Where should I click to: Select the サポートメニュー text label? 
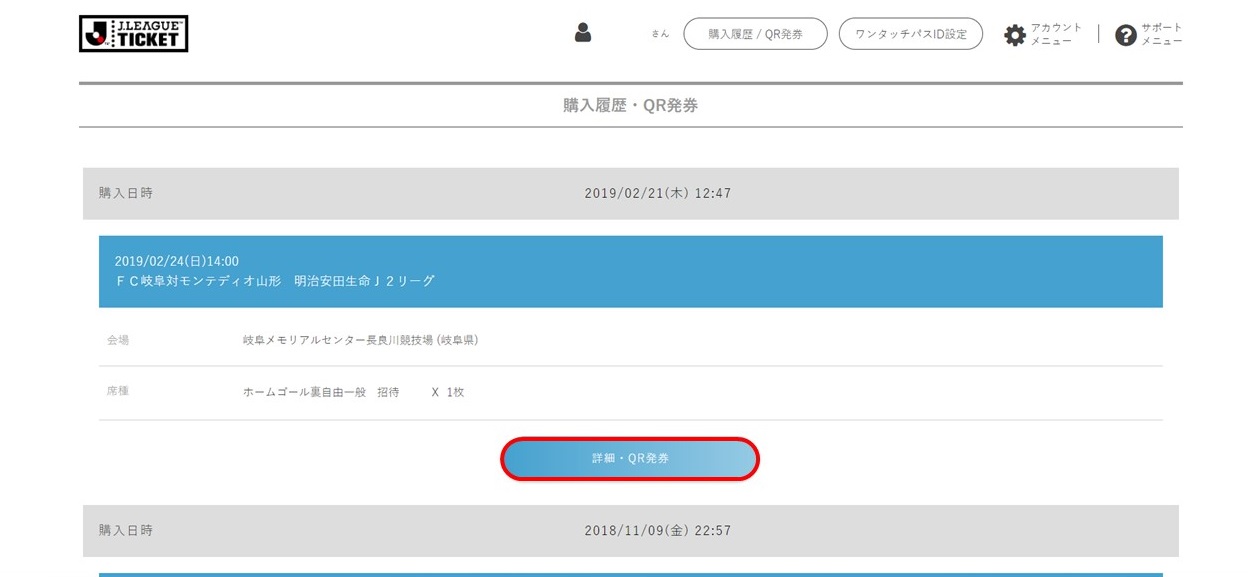coord(1162,34)
